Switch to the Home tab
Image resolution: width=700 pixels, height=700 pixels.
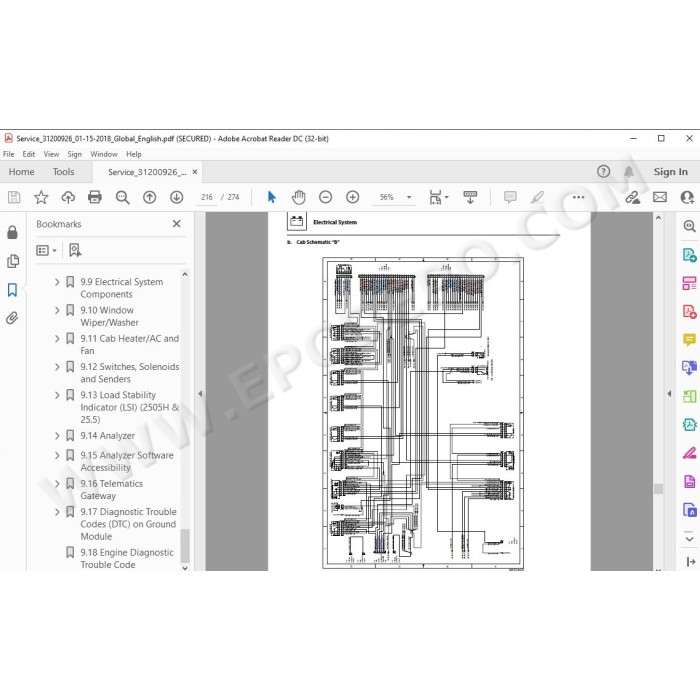[21, 171]
